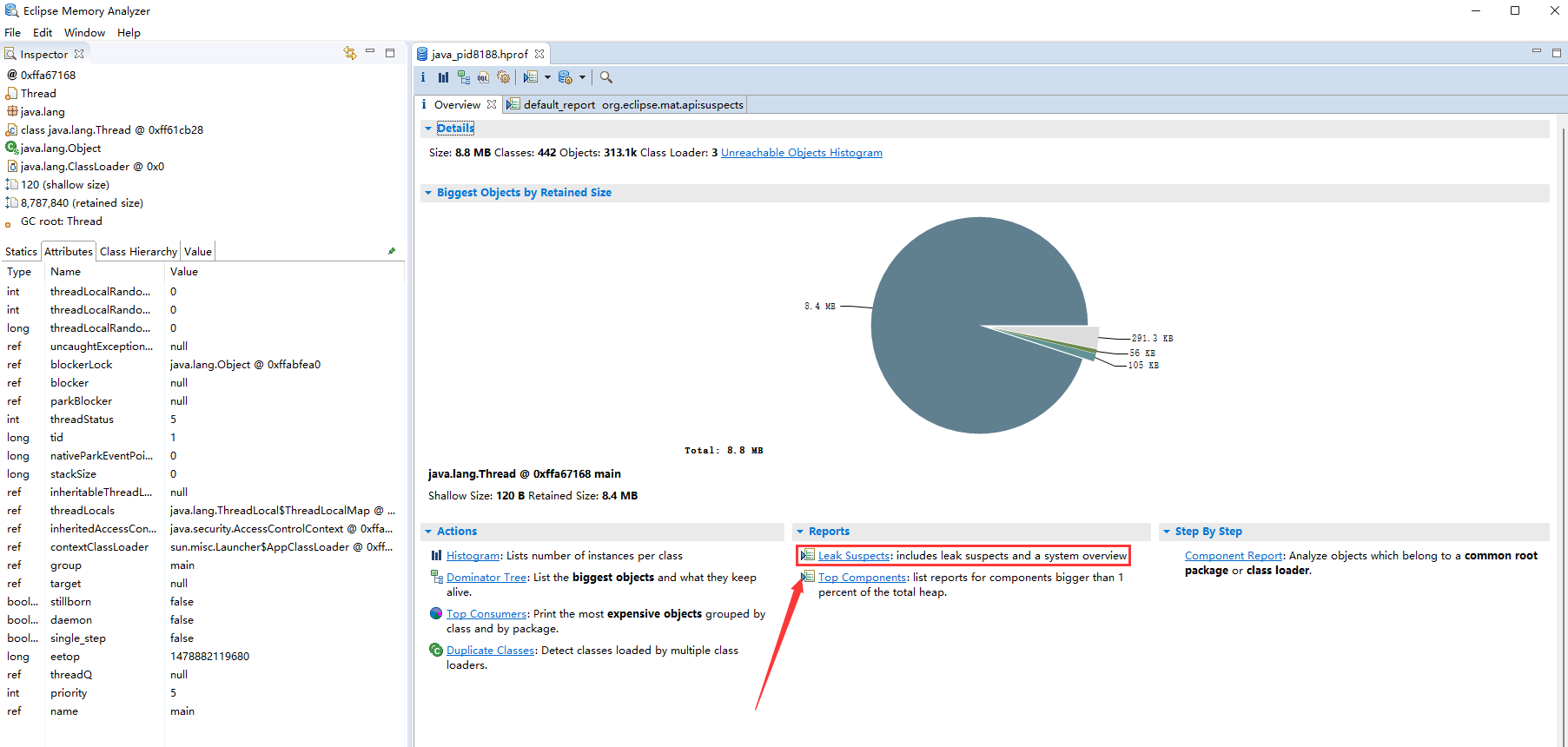Click the Link with Snapshot arrows icon
The image size is (1568, 747).
pos(350,53)
